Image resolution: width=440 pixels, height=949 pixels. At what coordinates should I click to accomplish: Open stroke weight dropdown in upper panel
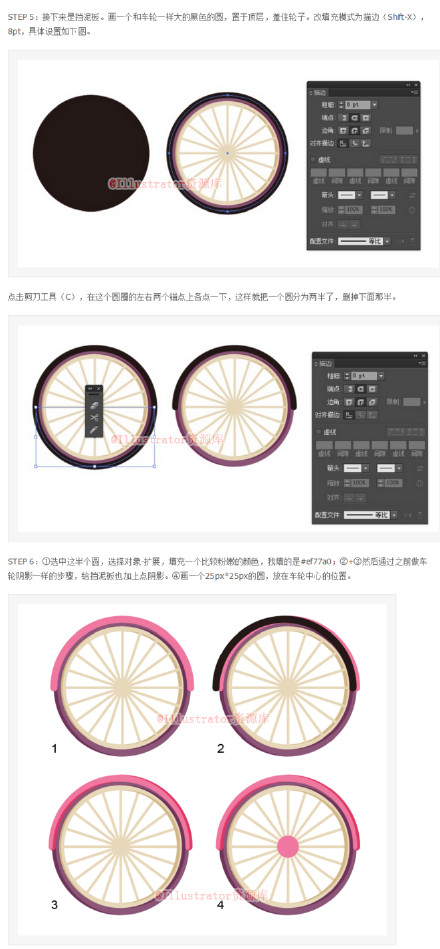click(375, 105)
